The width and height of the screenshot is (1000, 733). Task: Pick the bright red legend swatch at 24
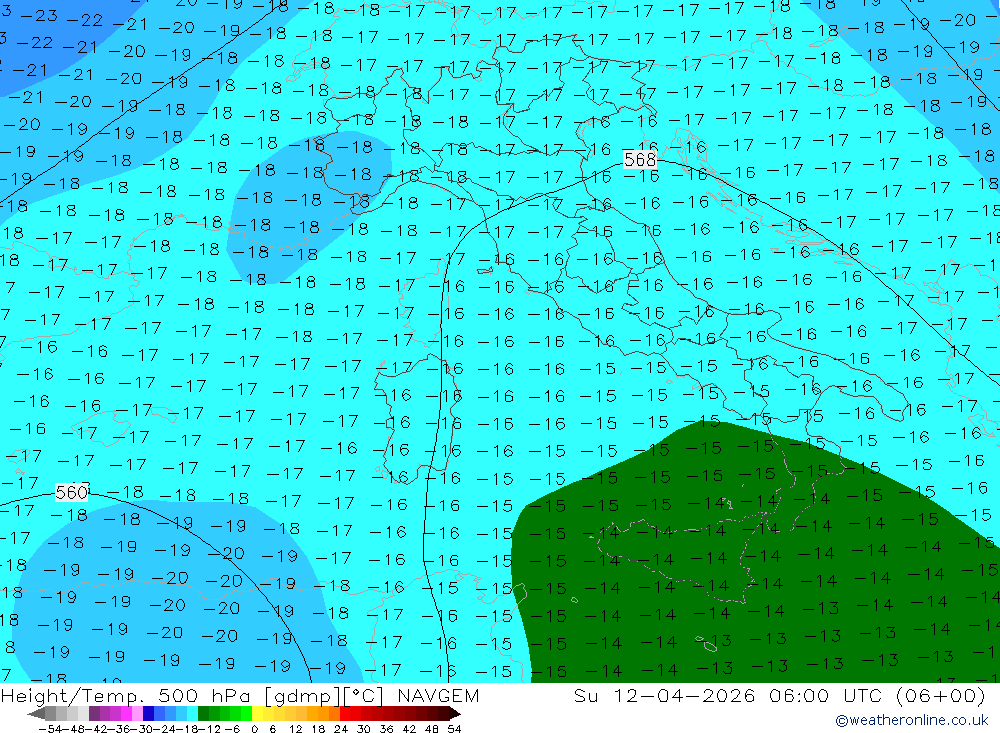344,714
